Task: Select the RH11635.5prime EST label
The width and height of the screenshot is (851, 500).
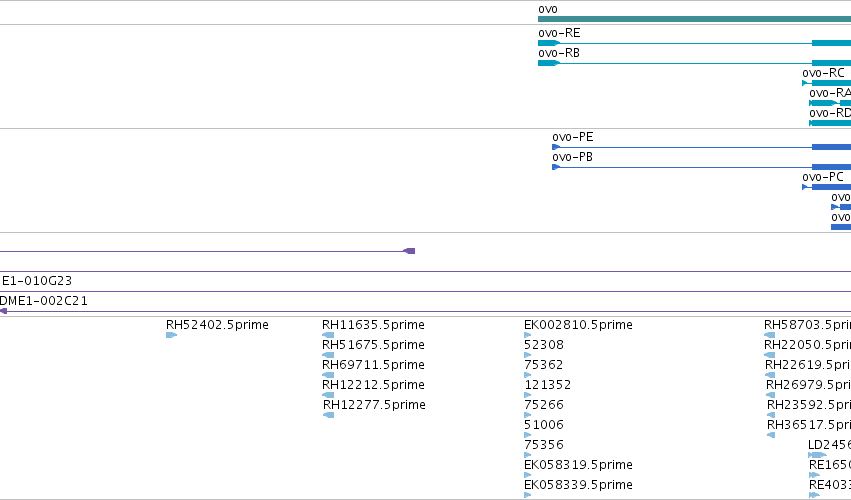Action: (373, 325)
